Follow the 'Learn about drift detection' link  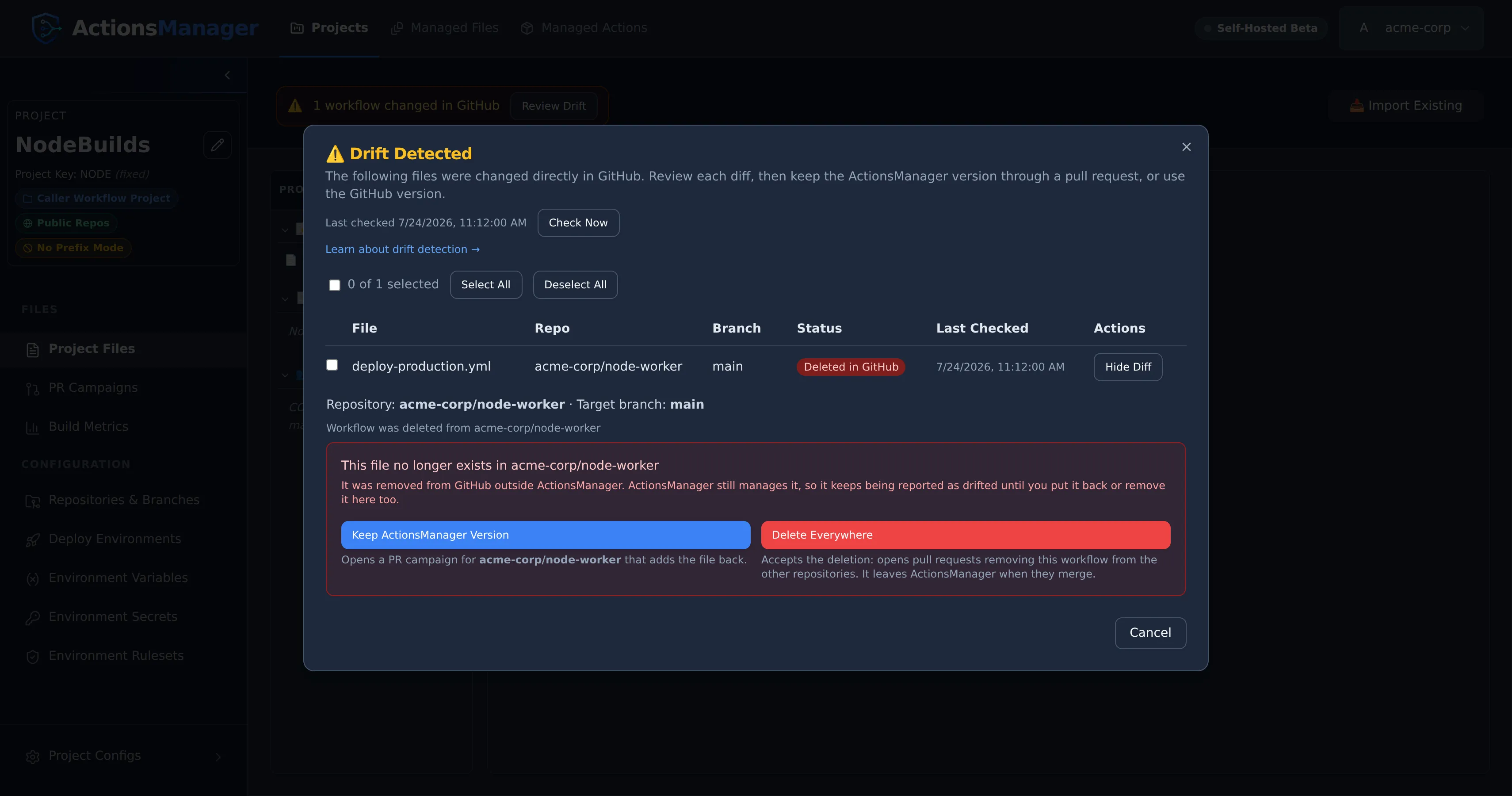pyautogui.click(x=403, y=249)
